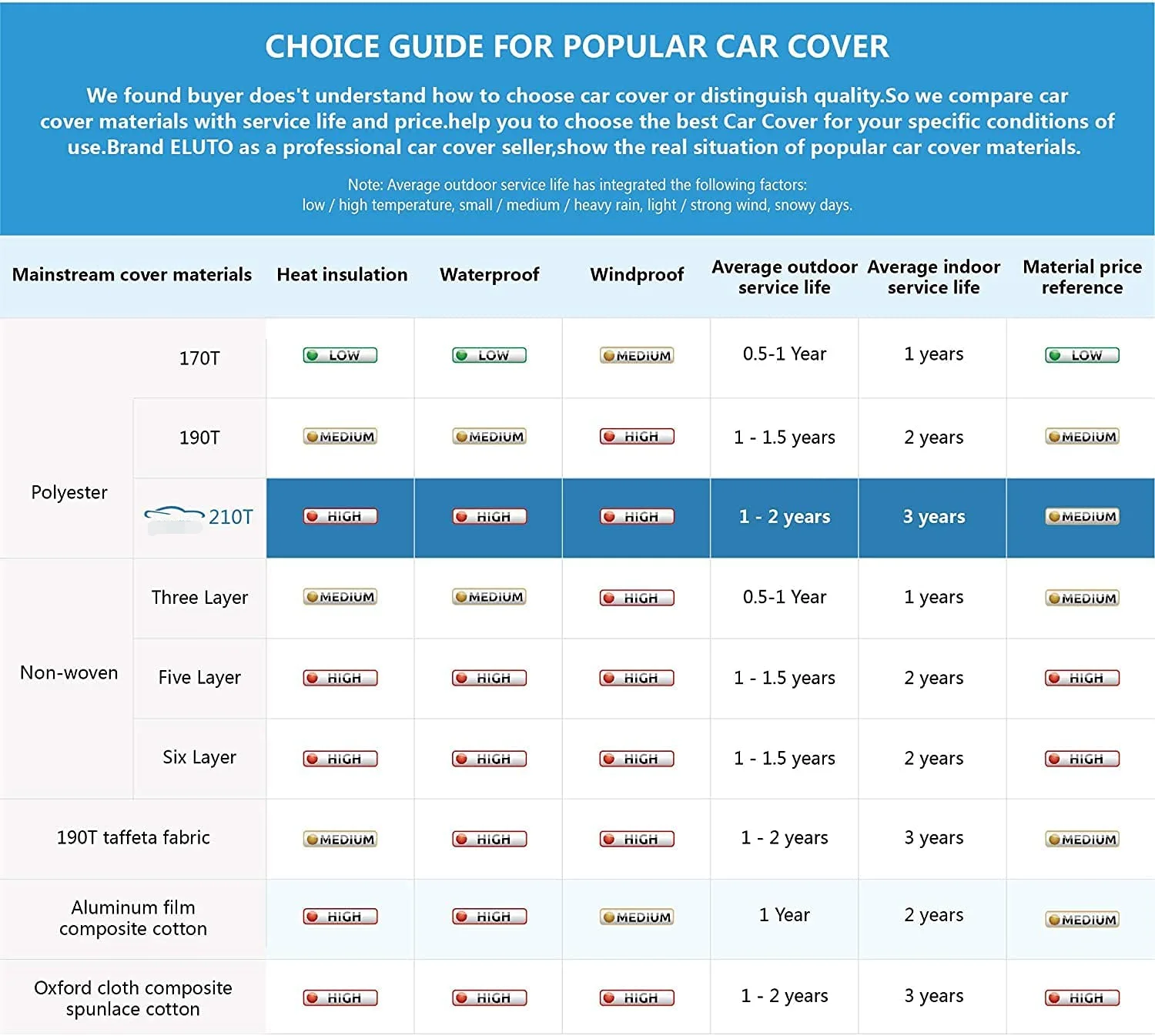
Task: Click the Average outdoor service life header
Action: tap(784, 277)
